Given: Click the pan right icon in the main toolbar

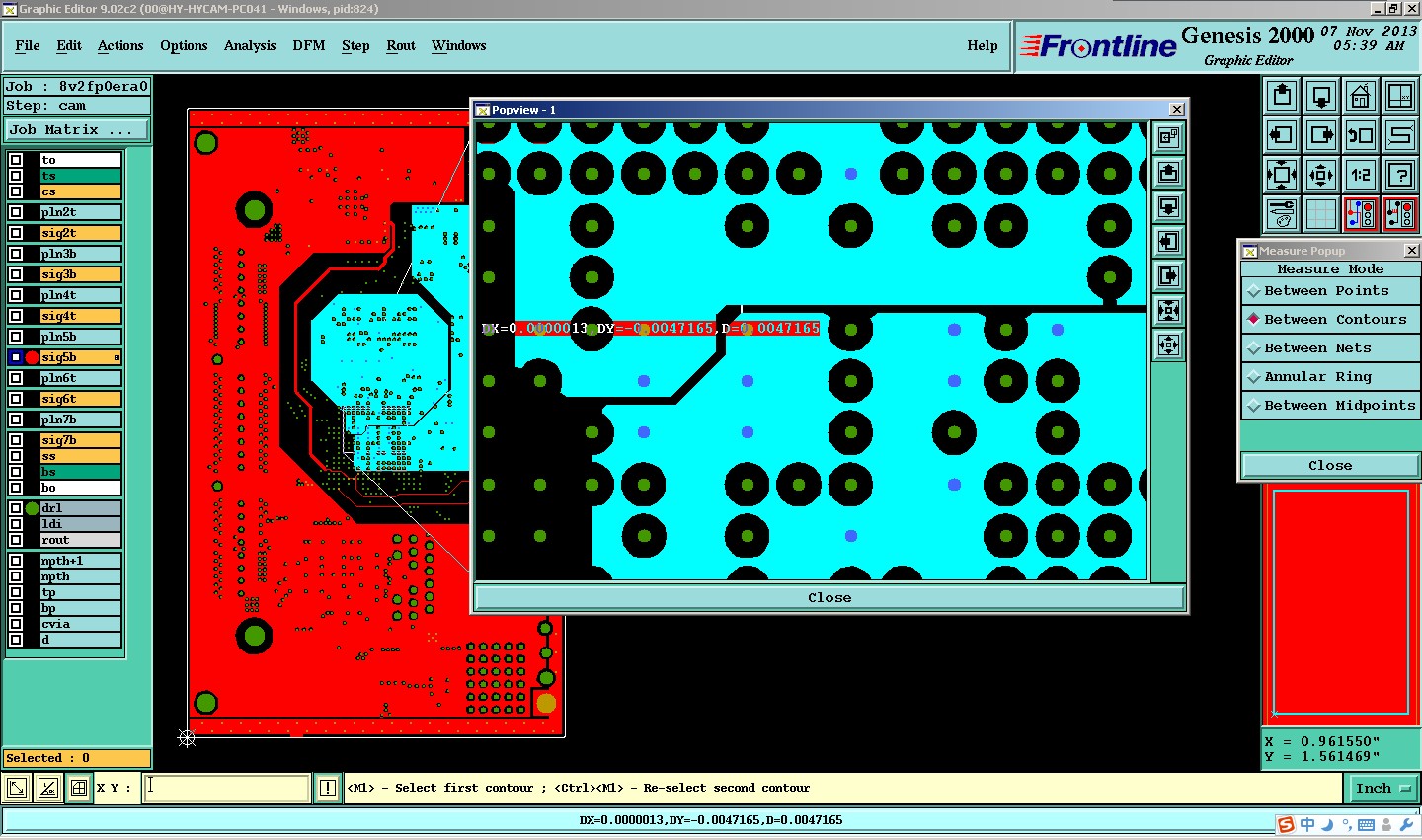Looking at the screenshot, I should coord(1321,135).
